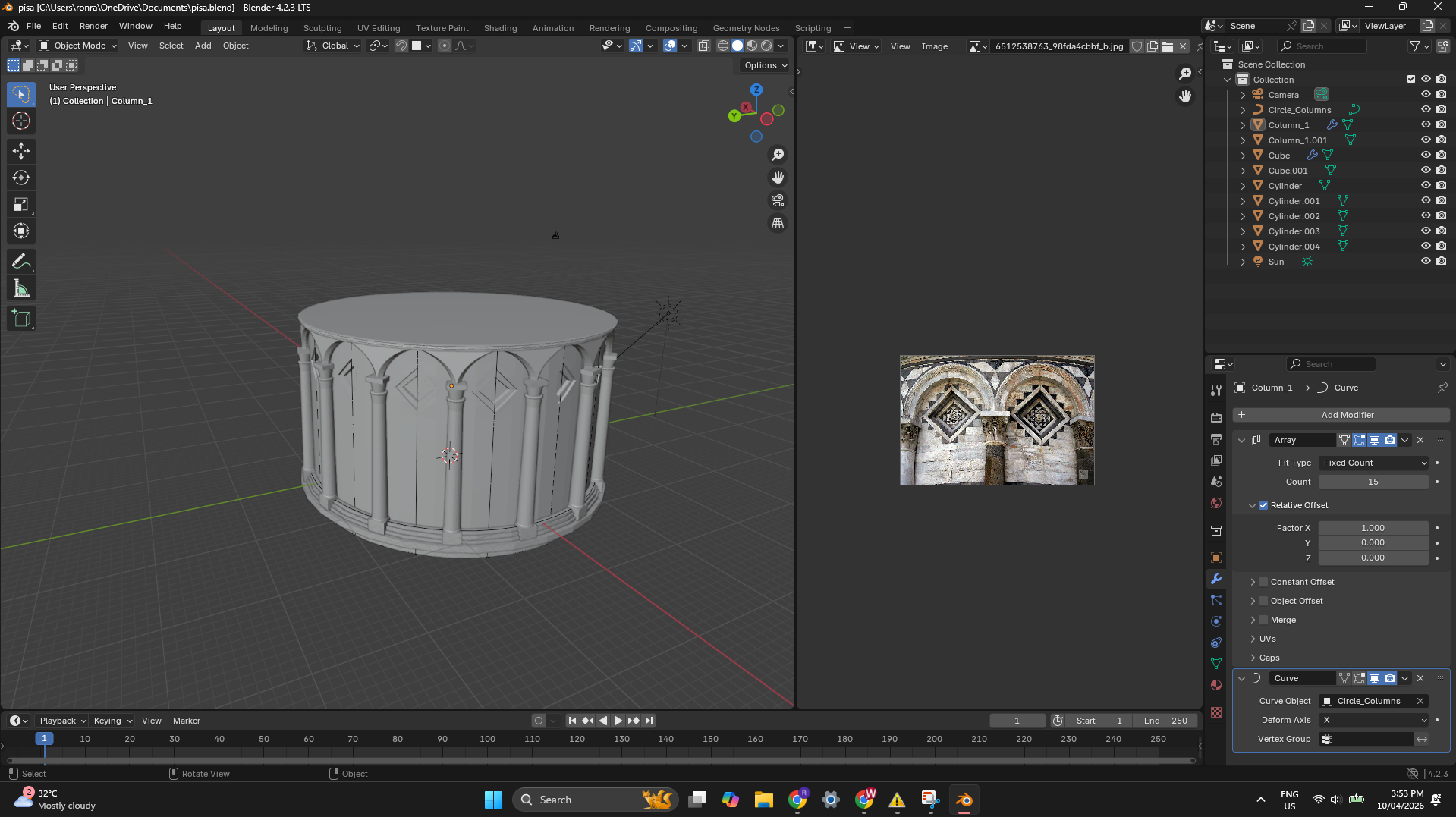Toggle X-ray mode in the viewport header
The width and height of the screenshot is (1456, 817).
(704, 46)
